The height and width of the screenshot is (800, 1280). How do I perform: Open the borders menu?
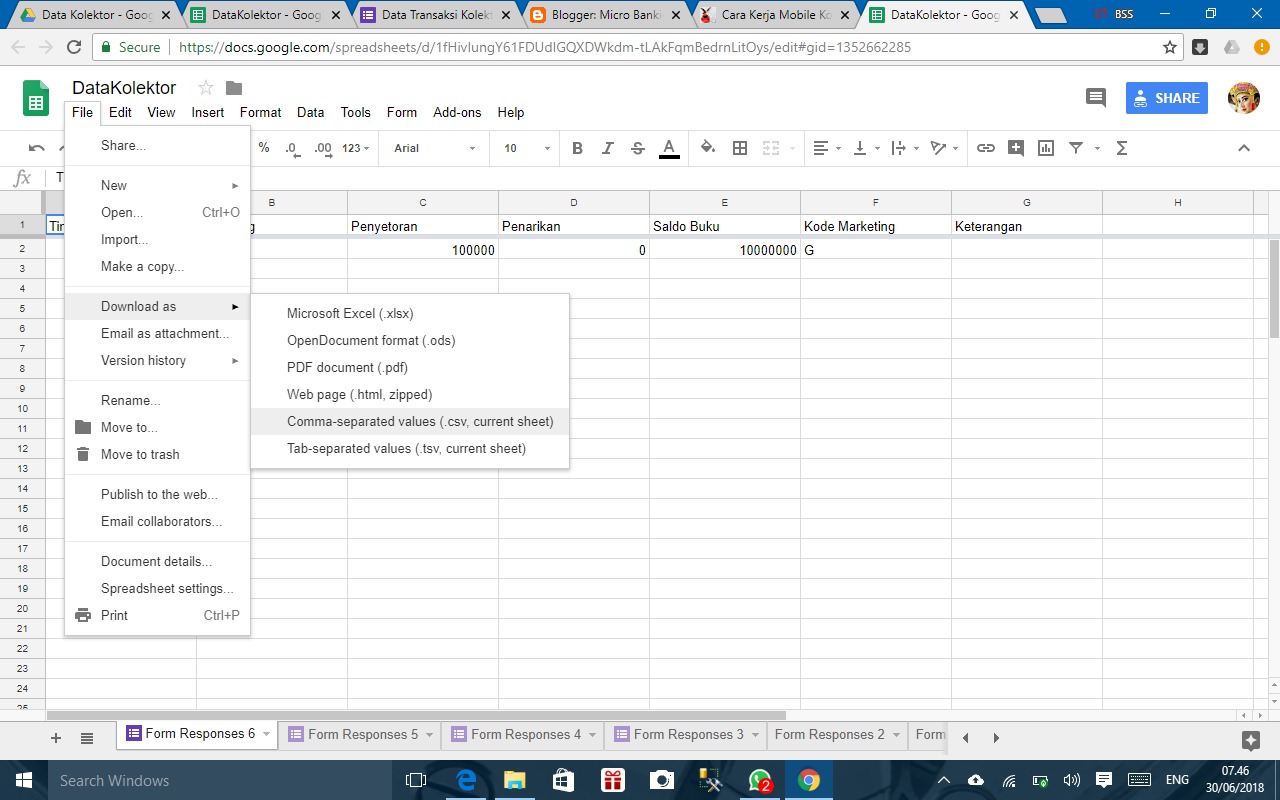(x=740, y=147)
